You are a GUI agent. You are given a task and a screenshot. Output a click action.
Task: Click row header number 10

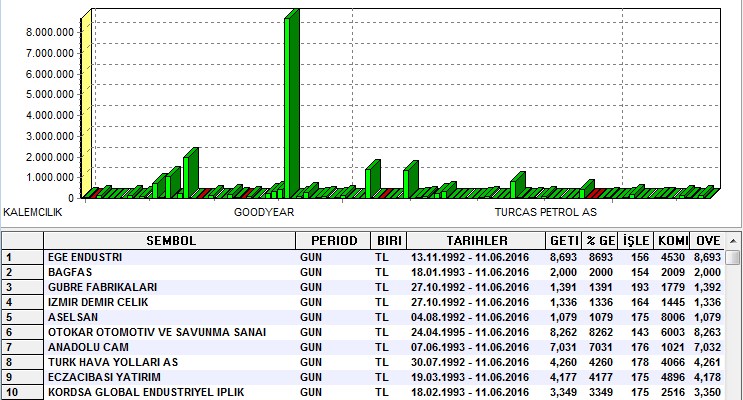[x=22, y=392]
